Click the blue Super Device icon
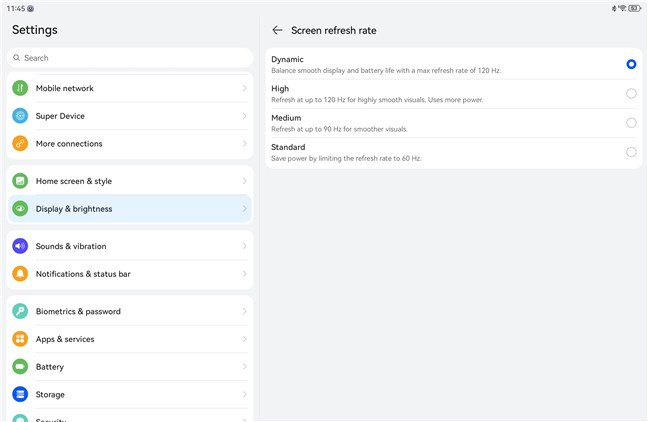Screen dimensions: 648x422 click(x=20, y=116)
